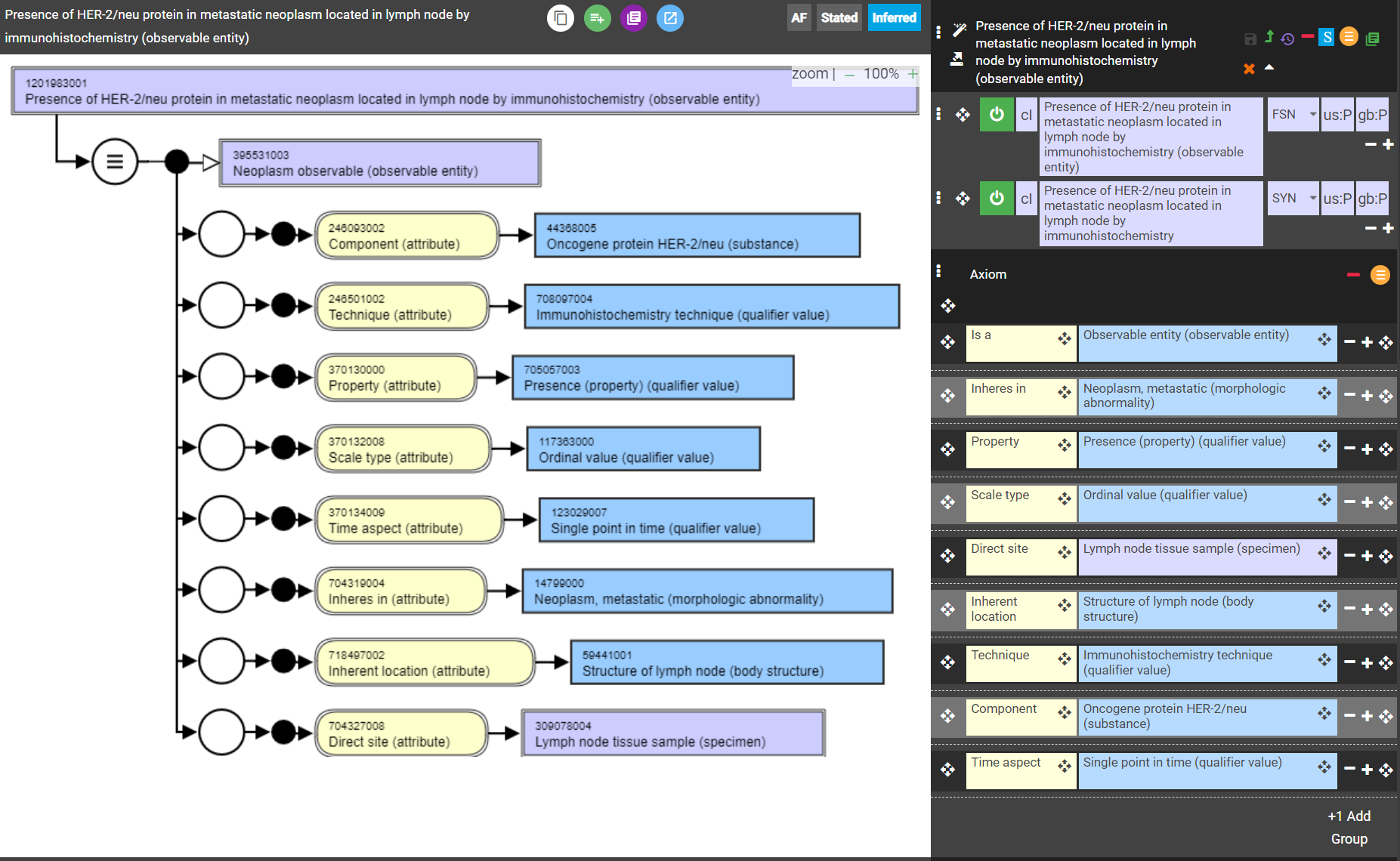1400x861 pixels.
Task: Zoom in the diagram with the green plus
Action: tap(913, 73)
